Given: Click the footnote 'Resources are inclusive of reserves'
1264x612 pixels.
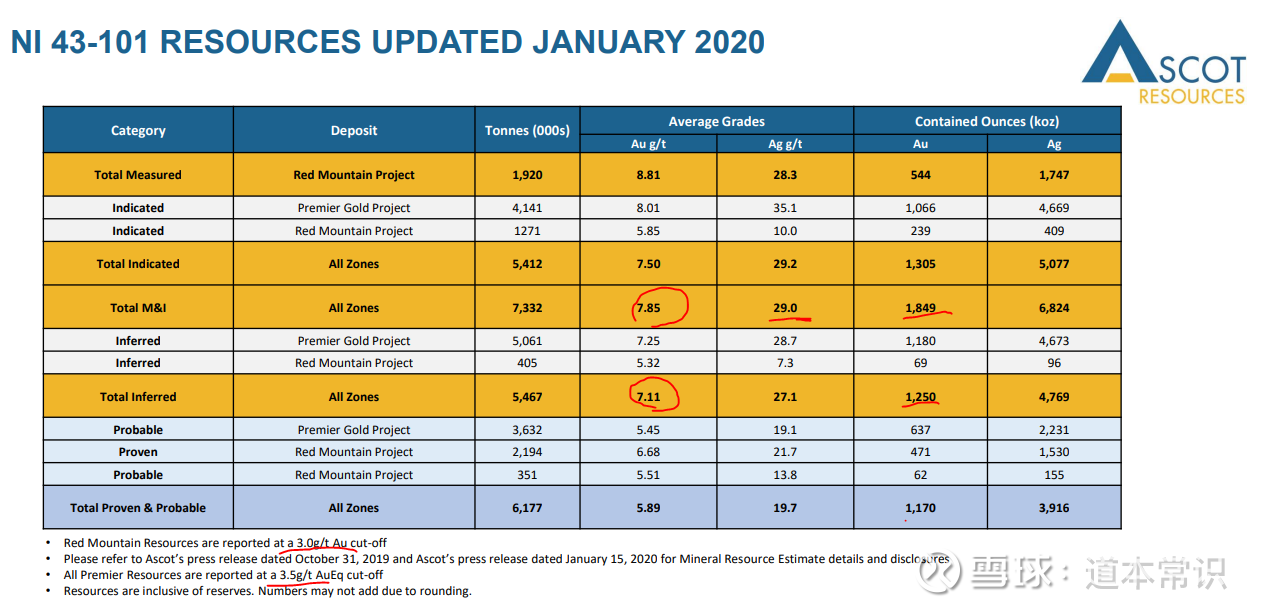Looking at the screenshot, I should pyautogui.click(x=267, y=591).
